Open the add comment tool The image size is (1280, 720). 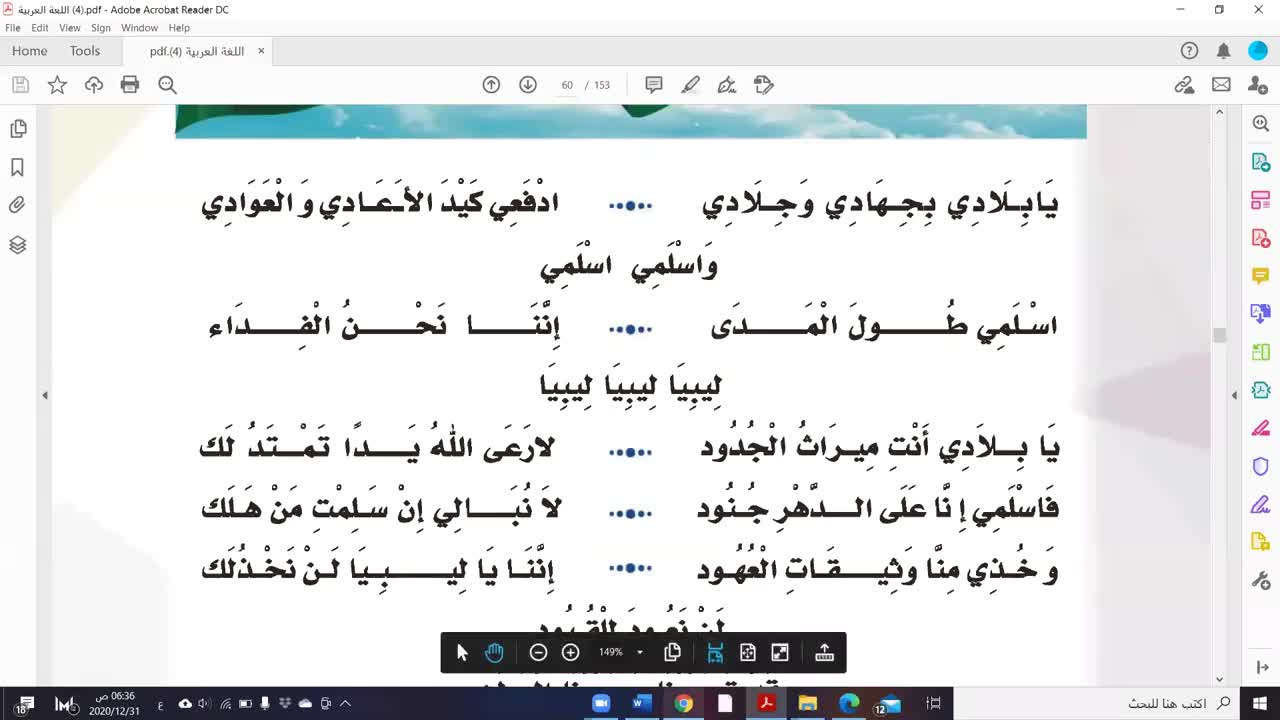[x=654, y=85]
